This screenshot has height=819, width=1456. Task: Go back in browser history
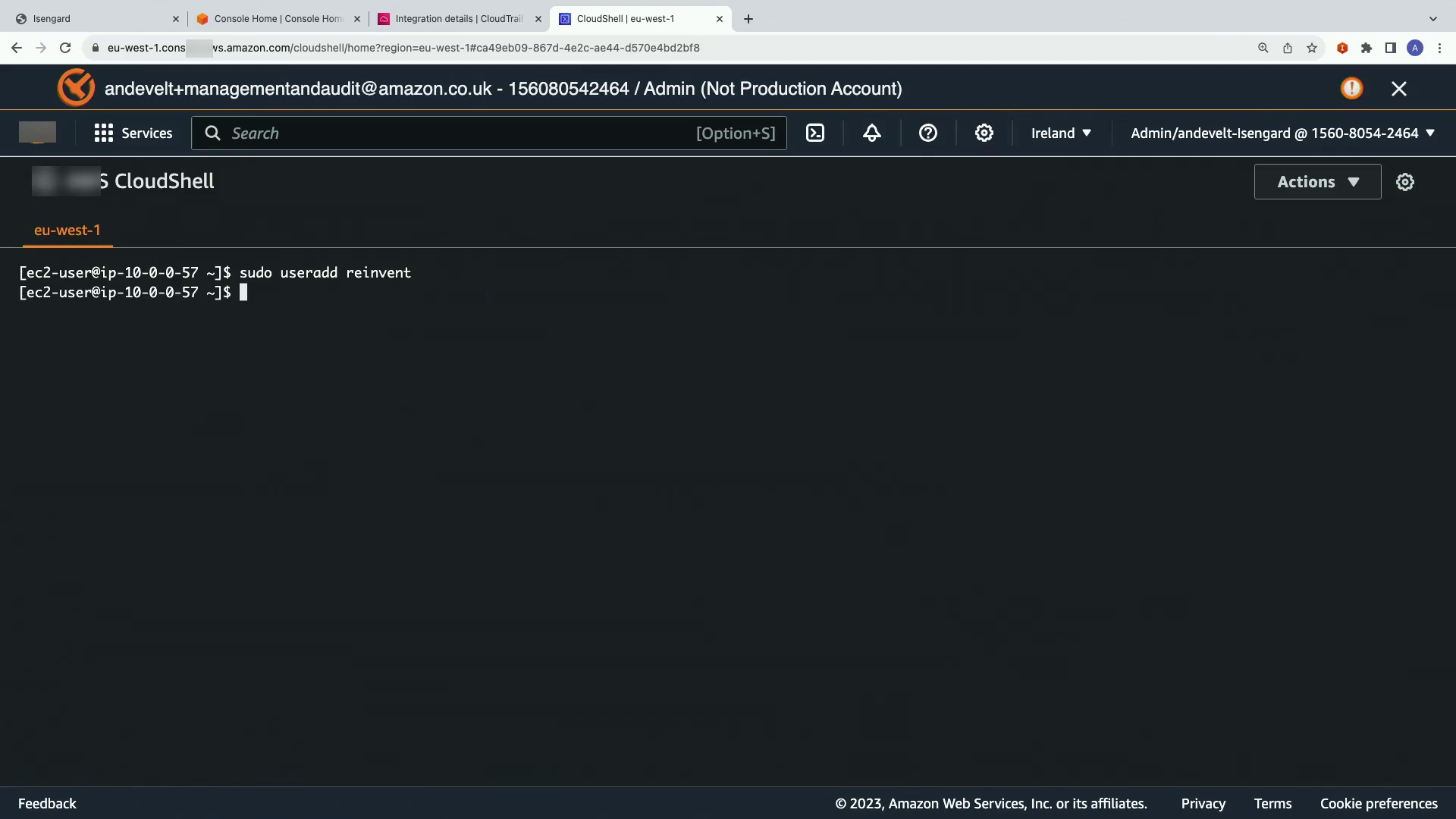17,48
